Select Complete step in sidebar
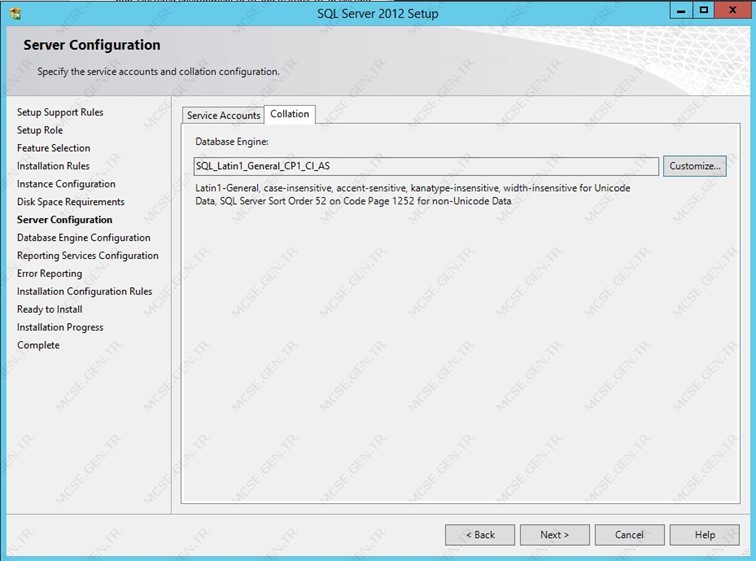Screen dimensions: 756x561 point(39,345)
